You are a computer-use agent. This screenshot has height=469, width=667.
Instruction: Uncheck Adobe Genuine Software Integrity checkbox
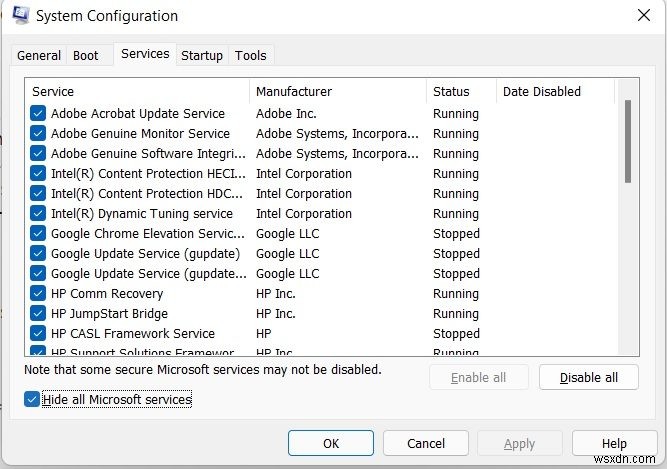[x=38, y=153]
